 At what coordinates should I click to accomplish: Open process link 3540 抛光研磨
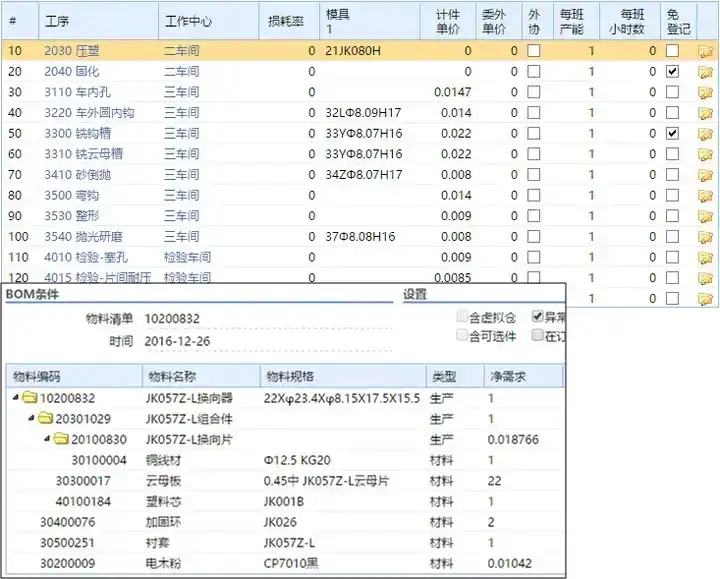pyautogui.click(x=84, y=237)
